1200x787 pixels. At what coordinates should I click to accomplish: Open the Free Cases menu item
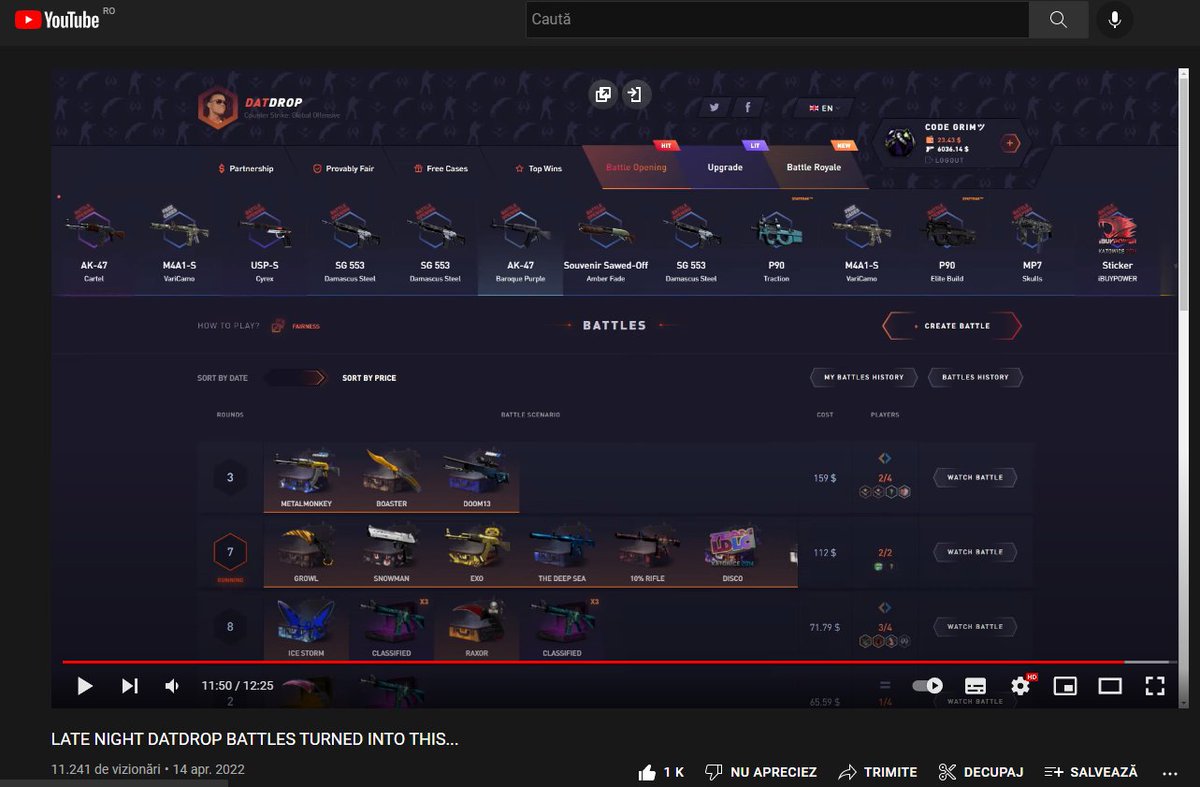pyautogui.click(x=441, y=169)
